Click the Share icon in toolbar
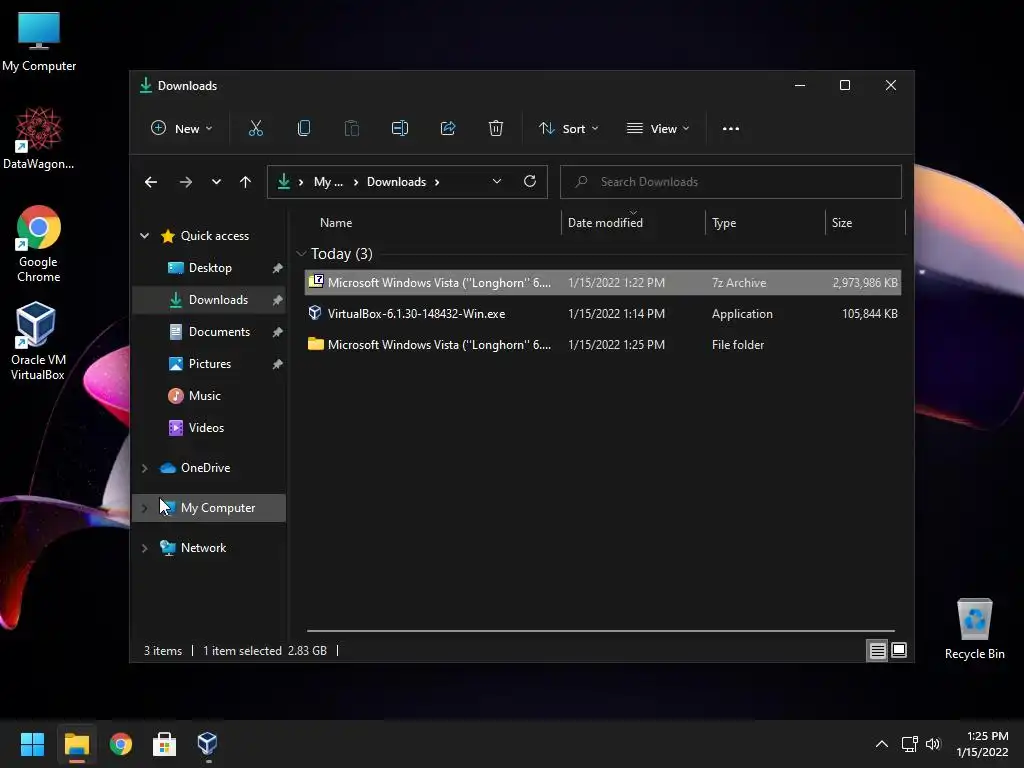Viewport: 1024px width, 768px height. tap(448, 129)
